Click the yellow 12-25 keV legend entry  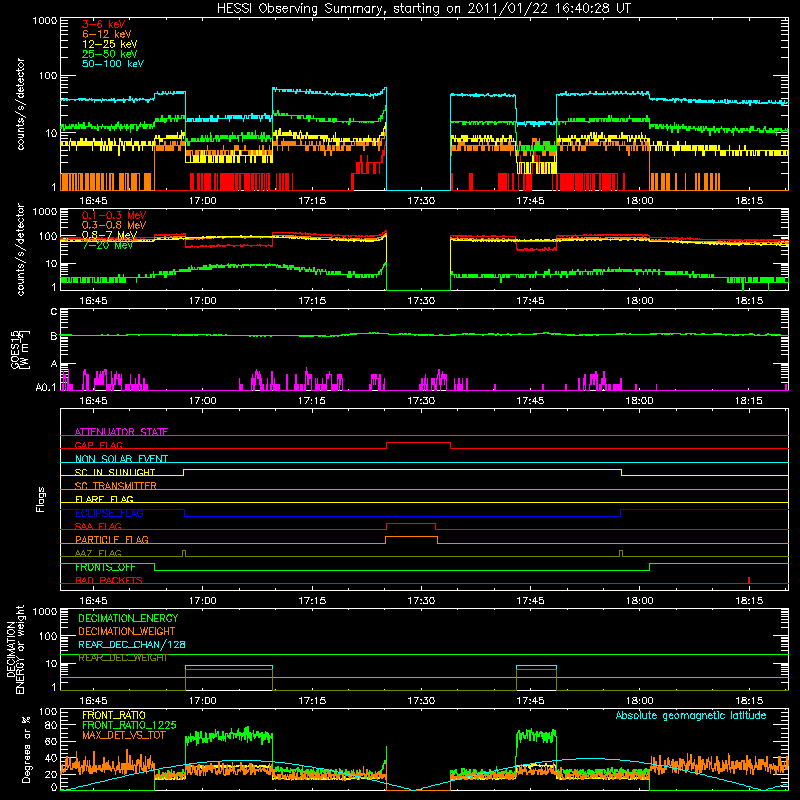110,44
